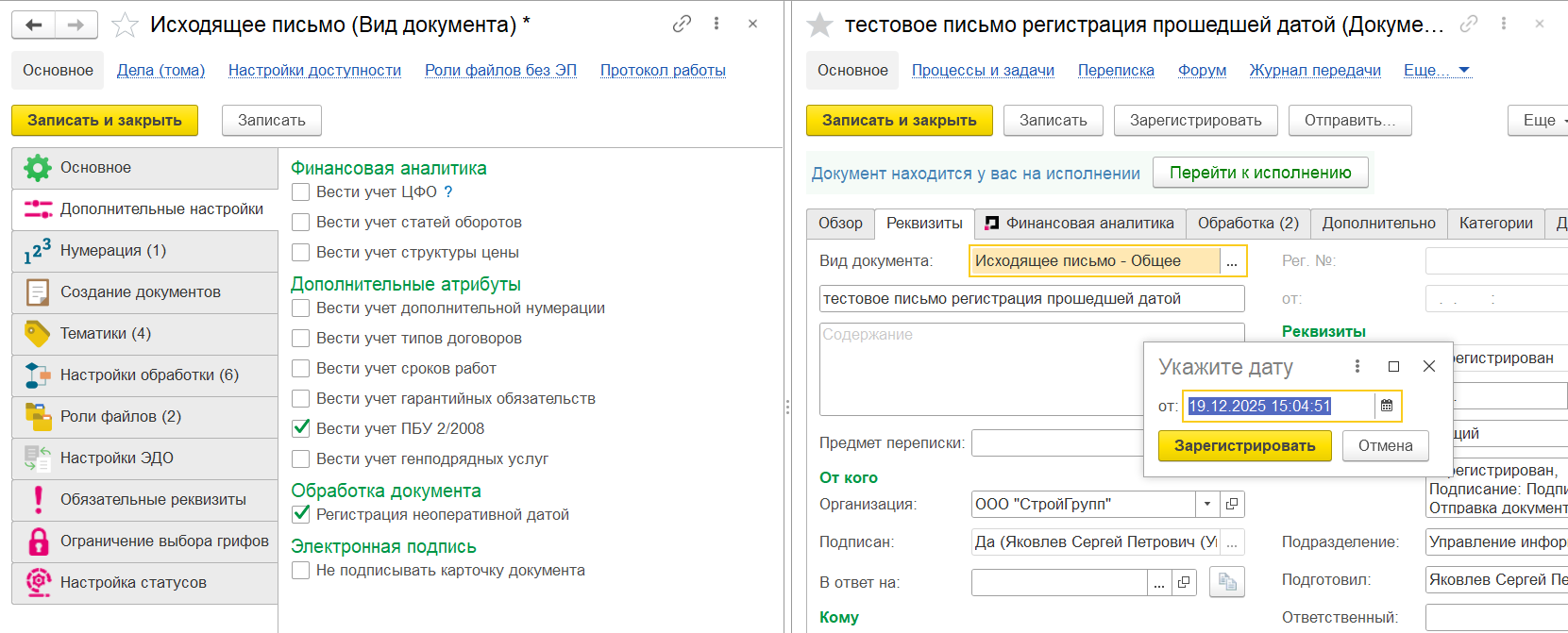Screen dimensions: 1568x633
Task: Enable Вести учет статей оборотов
Action: [x=301, y=223]
